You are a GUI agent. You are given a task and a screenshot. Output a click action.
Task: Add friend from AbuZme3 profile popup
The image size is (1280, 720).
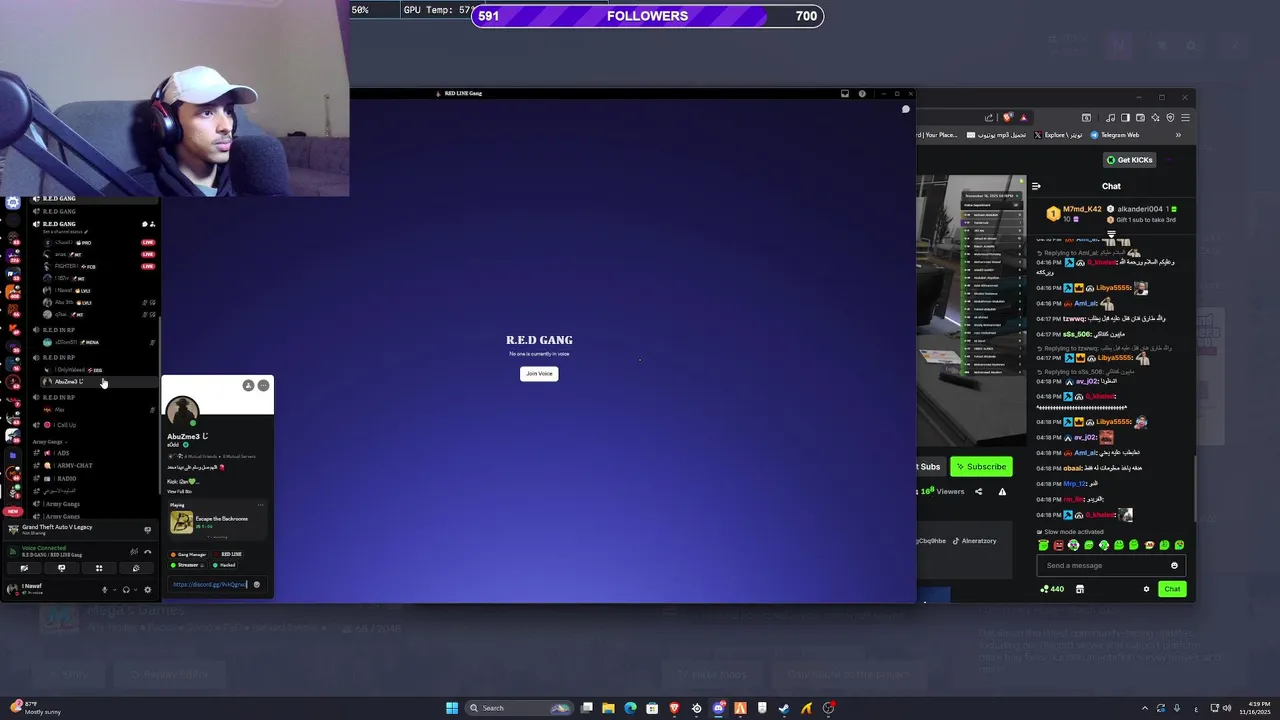click(248, 385)
